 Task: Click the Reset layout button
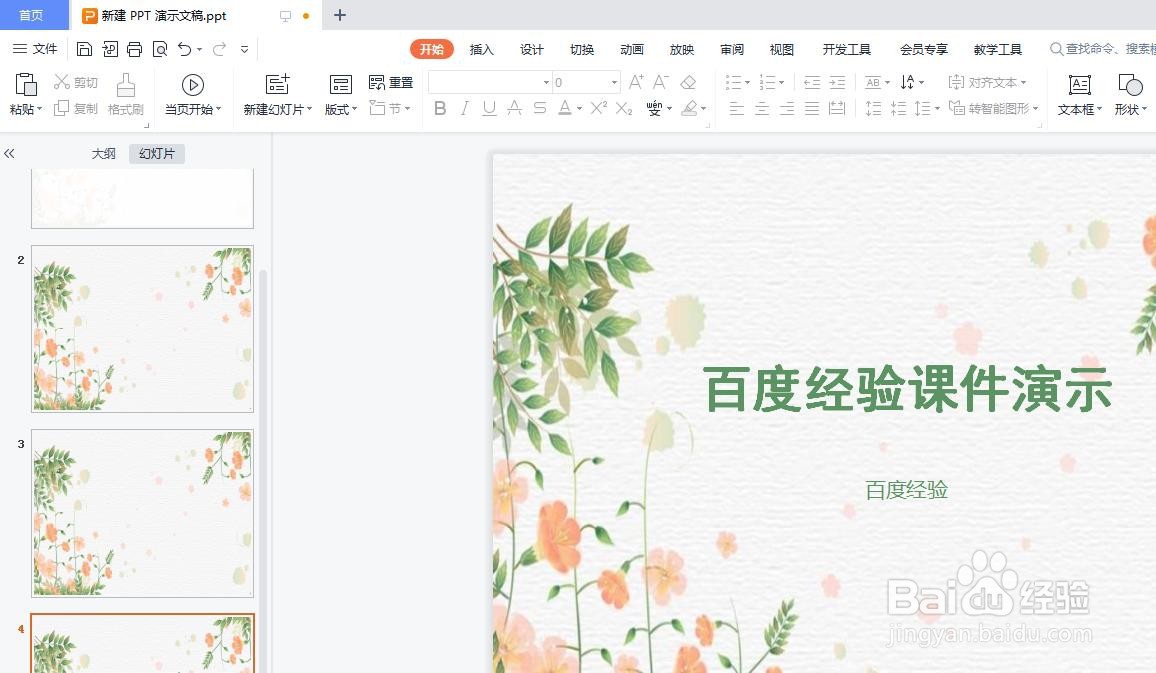pyautogui.click(x=391, y=82)
